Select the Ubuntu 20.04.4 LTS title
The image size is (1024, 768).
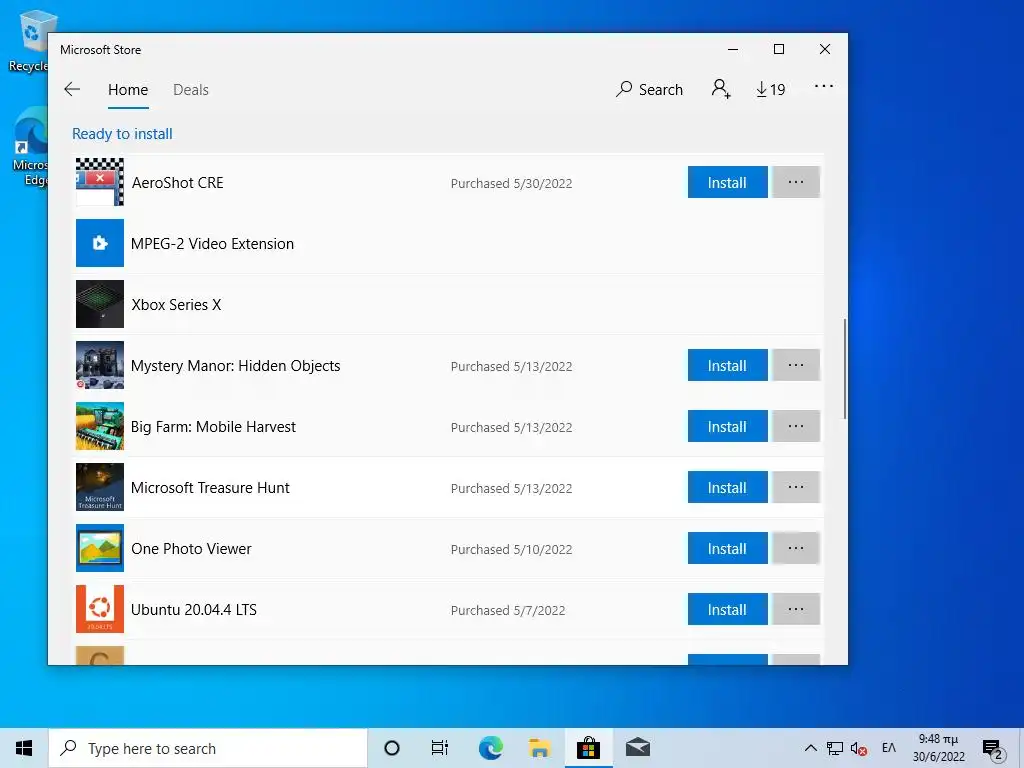(x=194, y=610)
